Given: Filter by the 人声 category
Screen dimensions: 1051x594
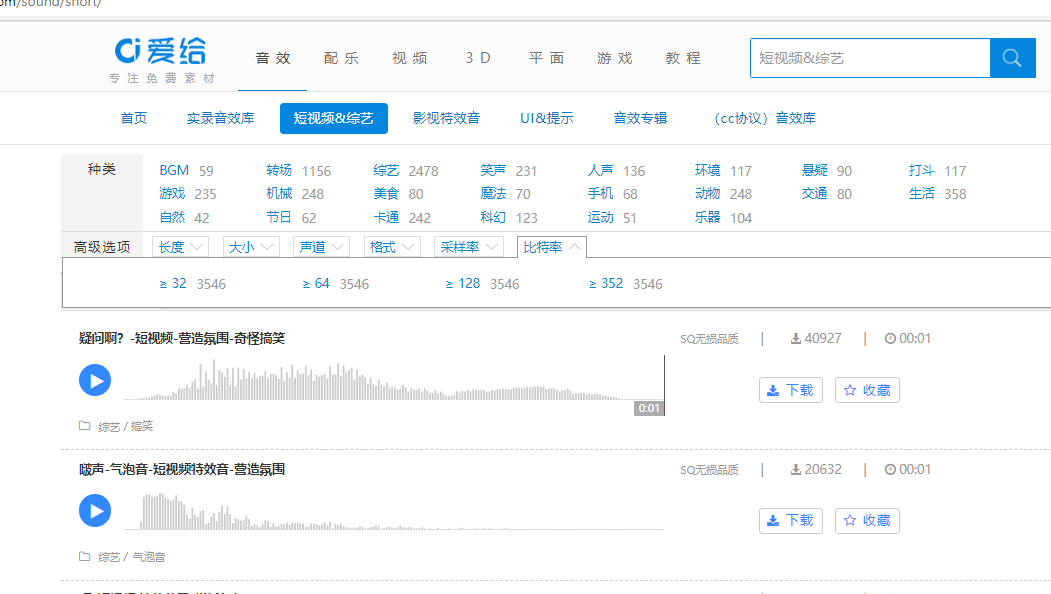Looking at the screenshot, I should (601, 170).
